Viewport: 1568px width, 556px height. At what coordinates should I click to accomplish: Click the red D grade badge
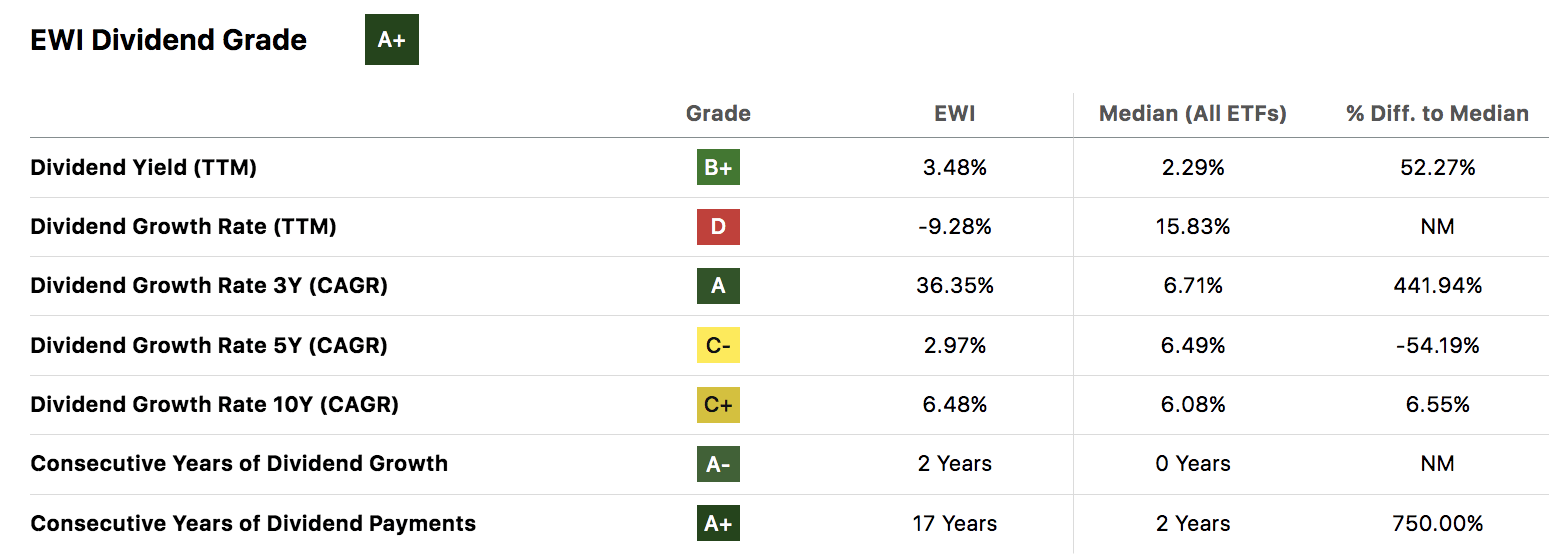coord(718,227)
